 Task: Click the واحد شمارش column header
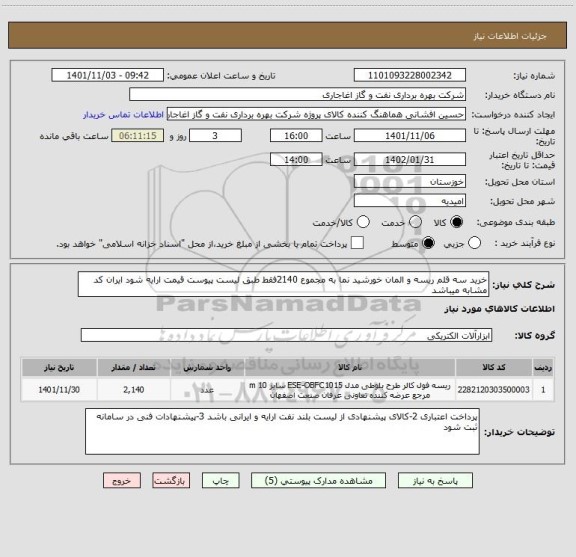tap(207, 367)
